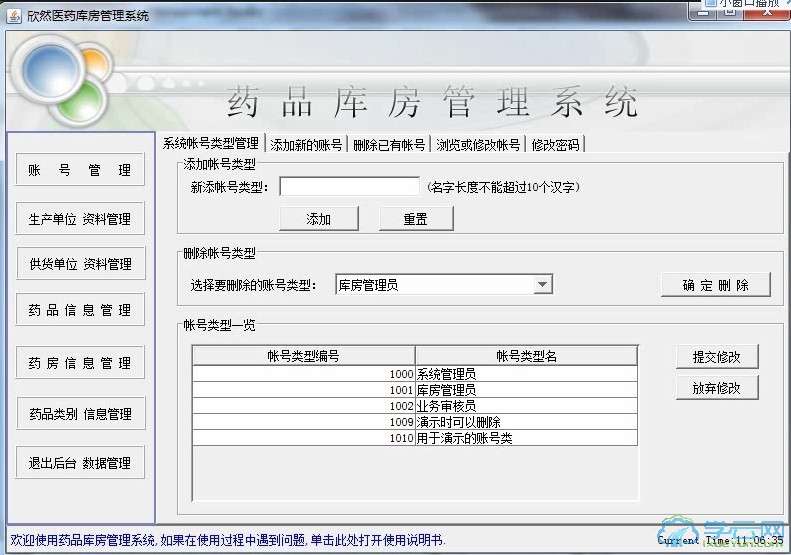Select the cell 用于演示的账号类
The width and height of the screenshot is (791, 555).
pyautogui.click(x=527, y=438)
